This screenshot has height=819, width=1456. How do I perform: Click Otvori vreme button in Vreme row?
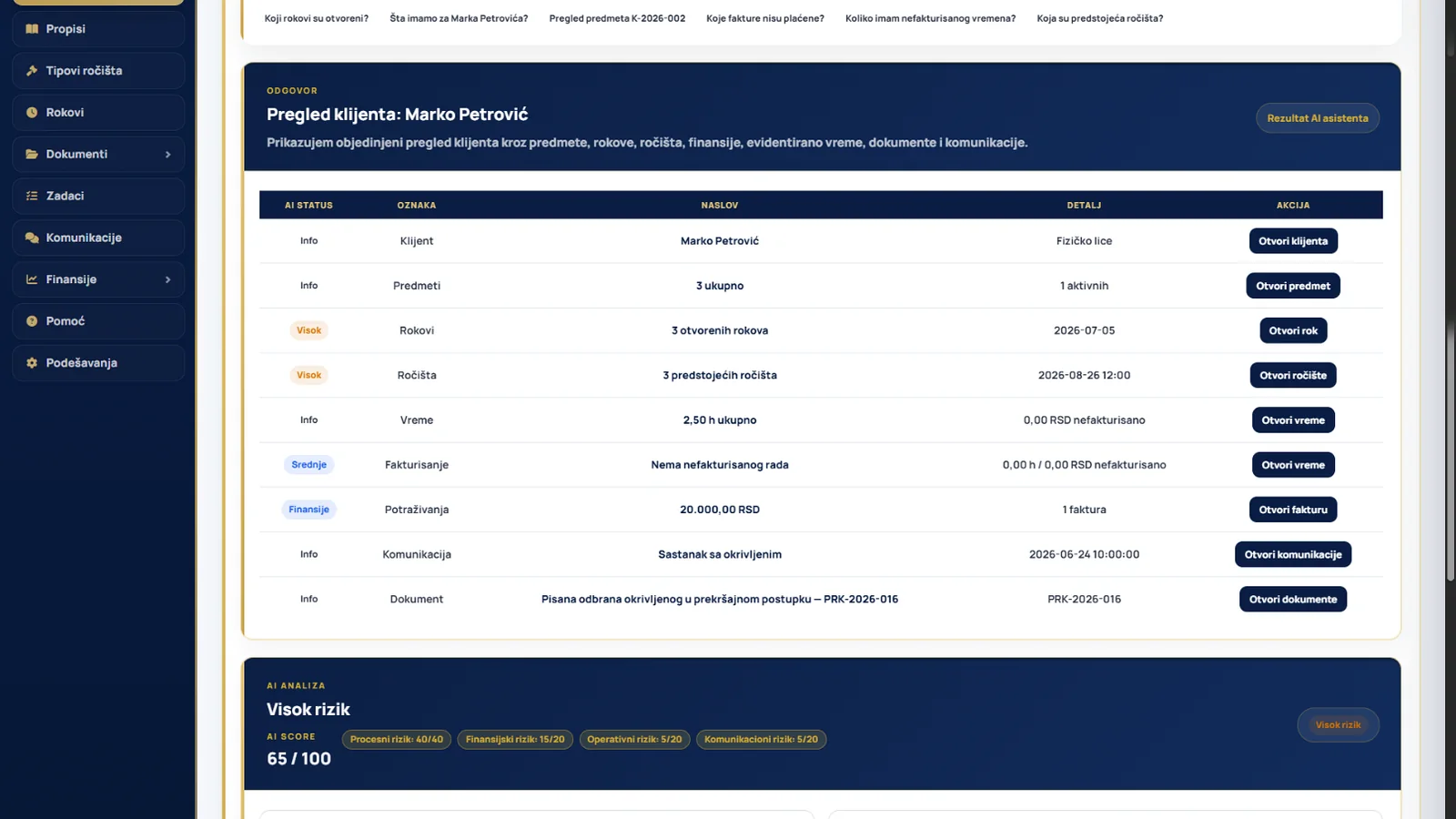point(1293,420)
